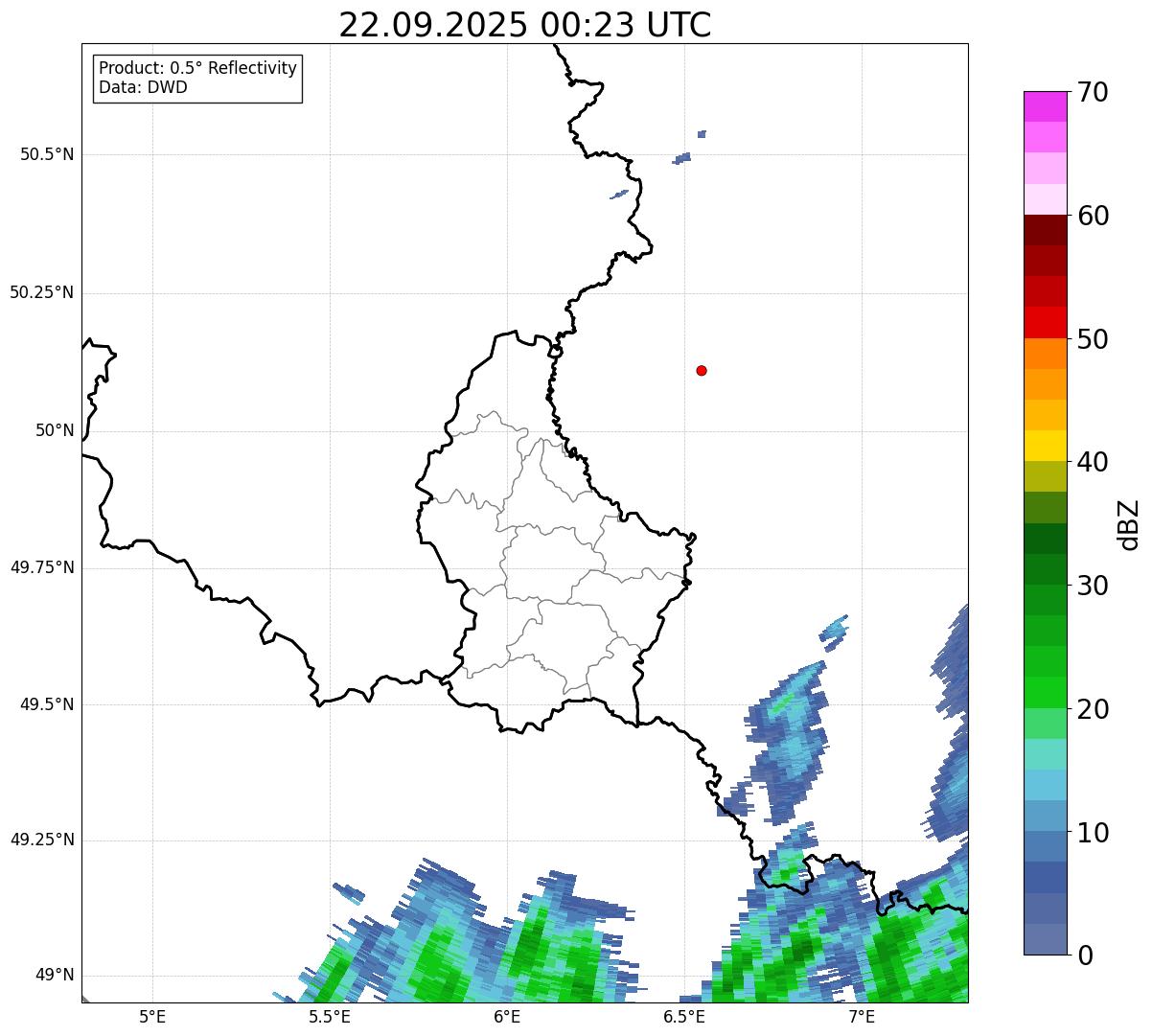
Task: Click the 5°E longitude label
Action: point(152,1016)
